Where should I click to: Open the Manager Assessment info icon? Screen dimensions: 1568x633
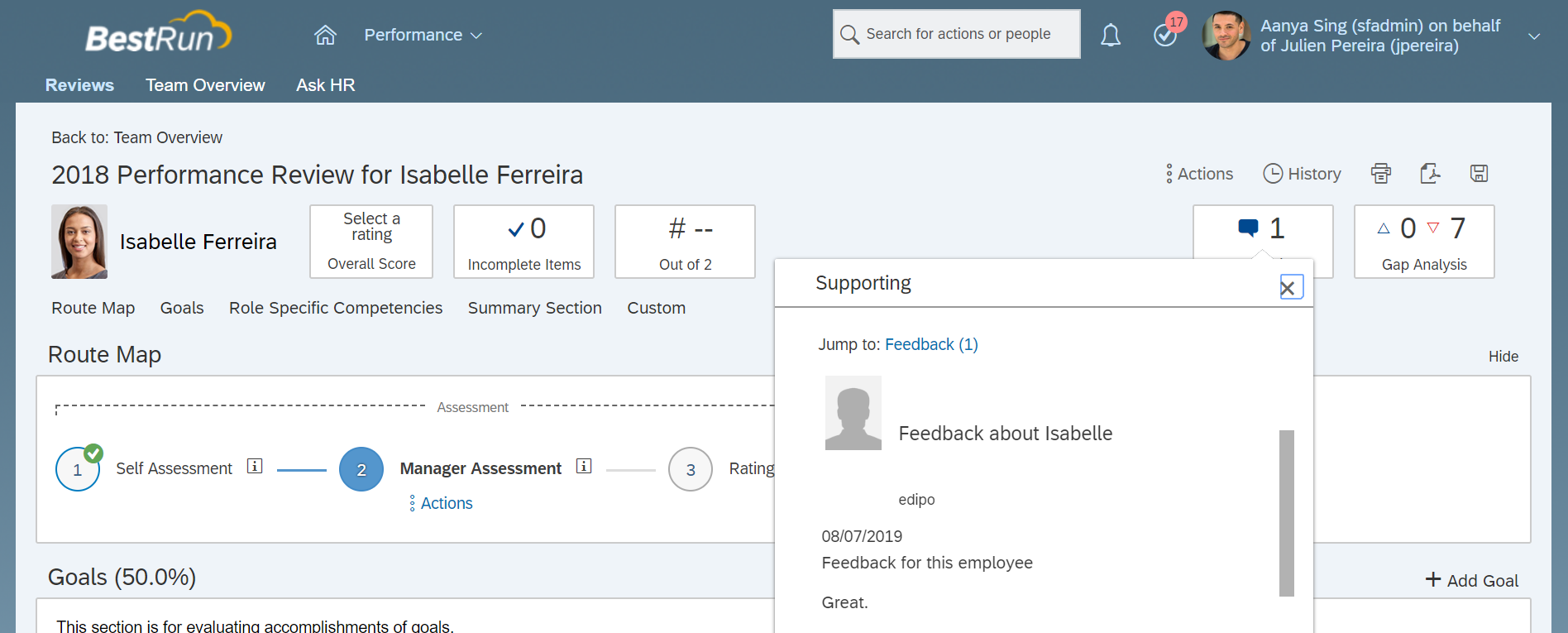tap(584, 466)
